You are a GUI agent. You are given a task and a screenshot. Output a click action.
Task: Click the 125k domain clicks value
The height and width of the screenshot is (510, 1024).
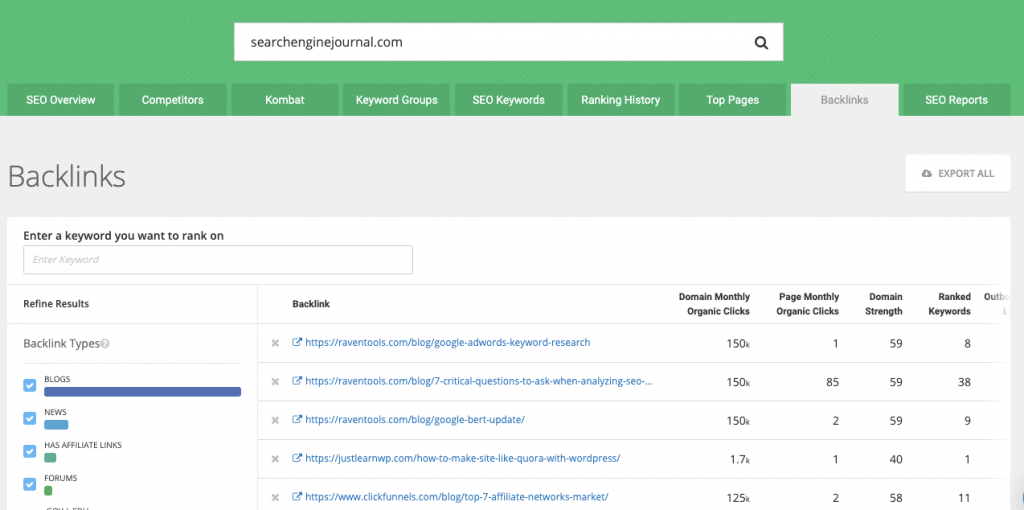[738, 498]
